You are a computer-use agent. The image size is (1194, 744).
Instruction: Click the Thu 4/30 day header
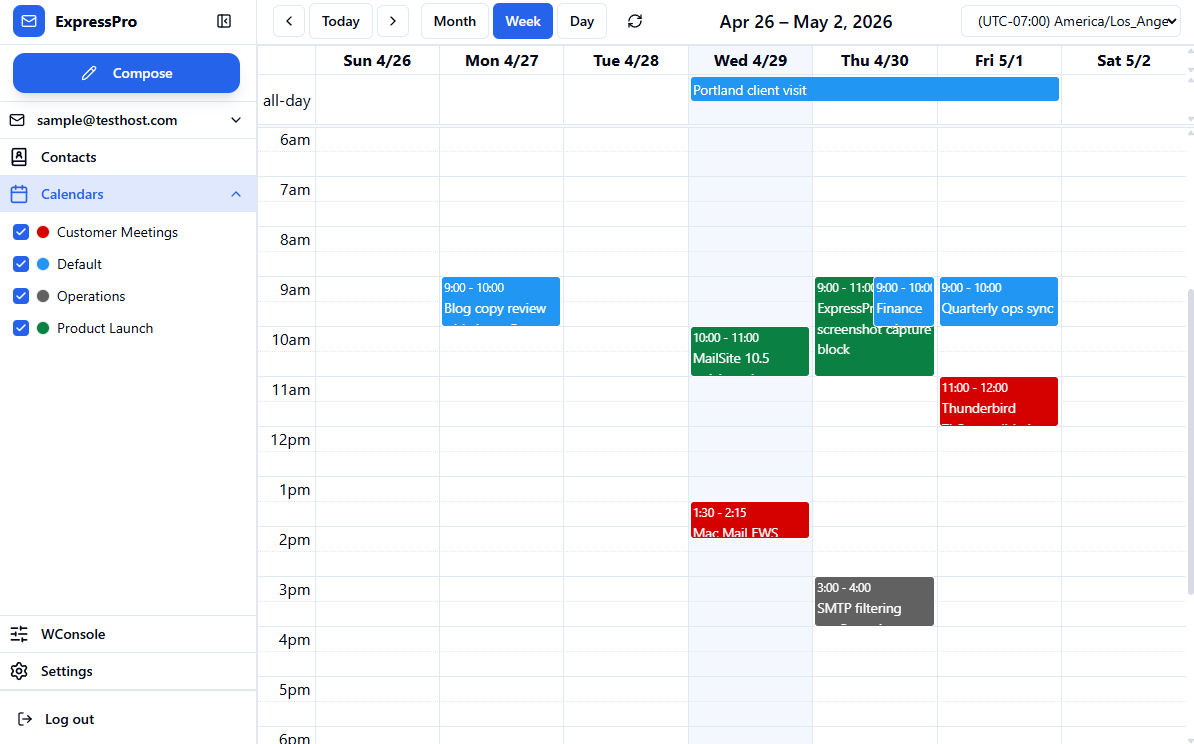click(875, 61)
